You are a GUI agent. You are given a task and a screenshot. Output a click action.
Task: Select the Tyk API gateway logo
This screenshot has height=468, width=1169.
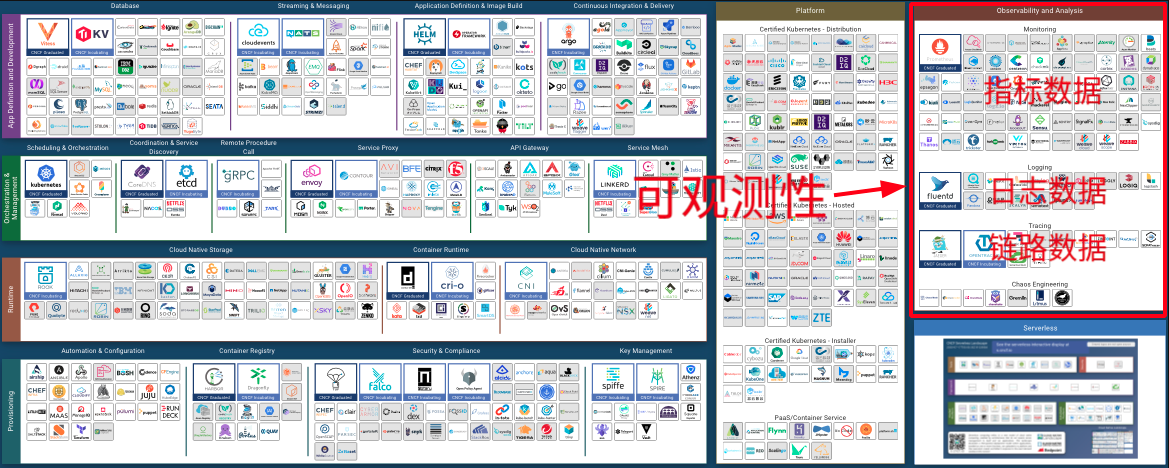(x=508, y=209)
